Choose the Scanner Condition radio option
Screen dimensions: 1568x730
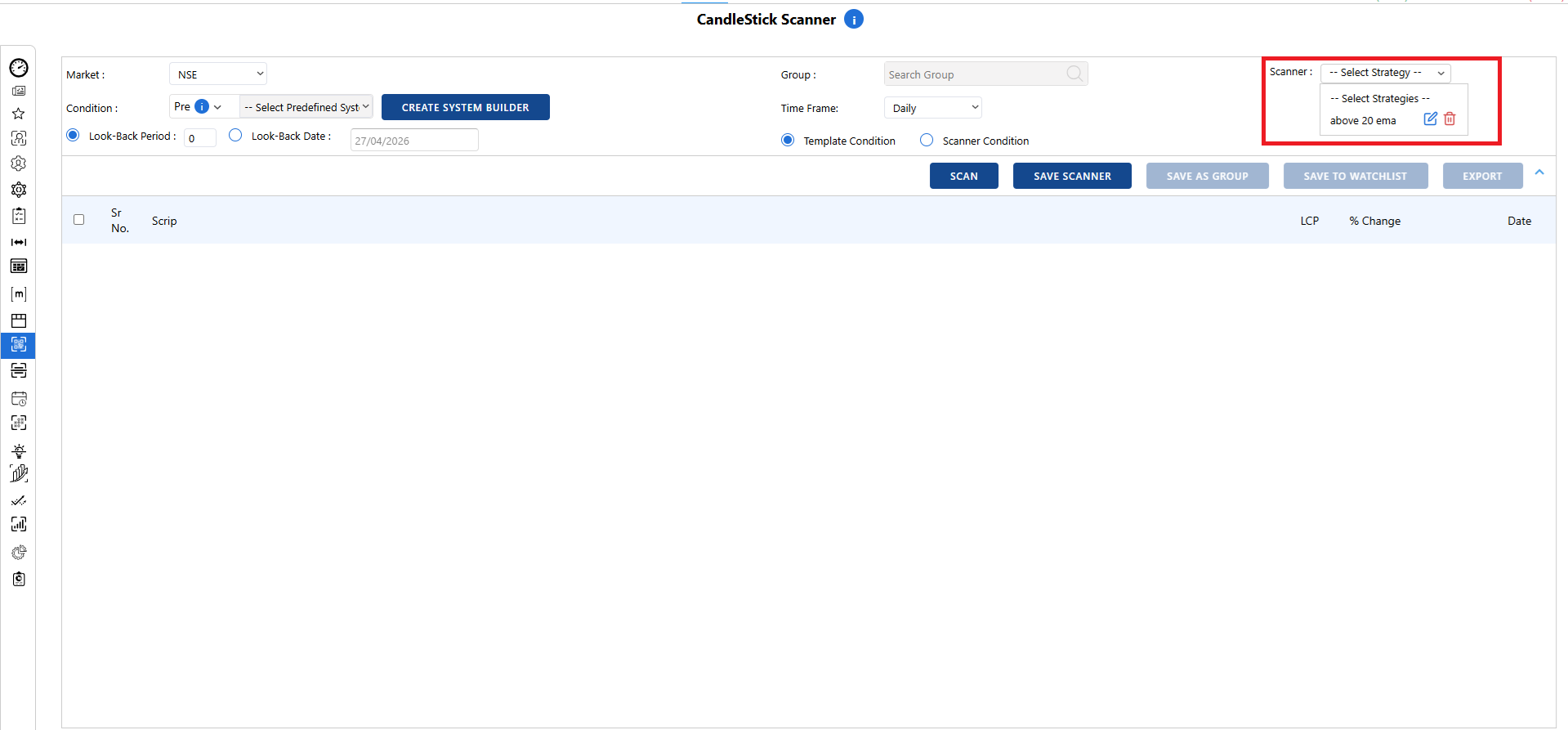927,141
